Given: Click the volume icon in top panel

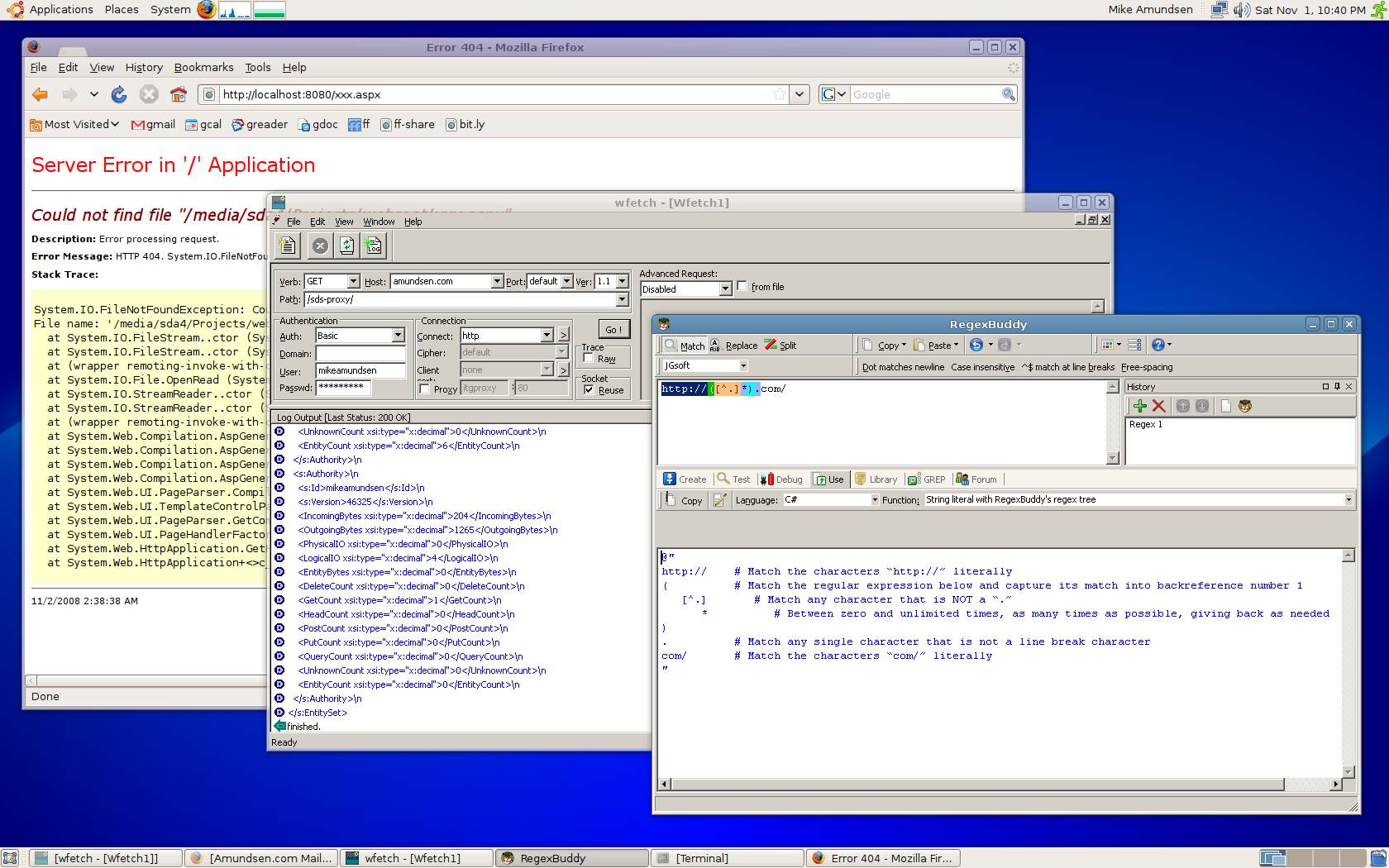Looking at the screenshot, I should point(1241,10).
